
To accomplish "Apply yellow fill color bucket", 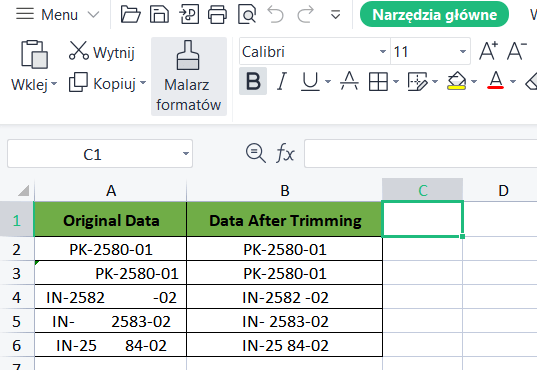I will (x=457, y=81).
